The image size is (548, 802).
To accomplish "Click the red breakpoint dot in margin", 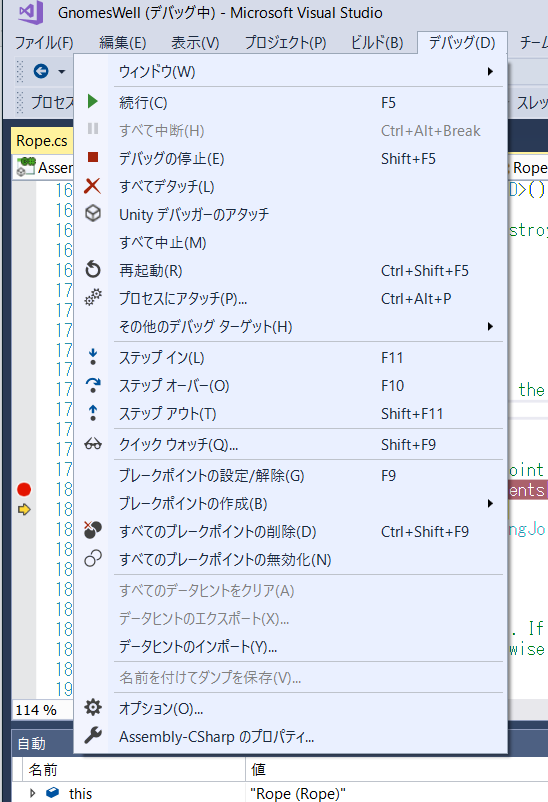I will 24,489.
